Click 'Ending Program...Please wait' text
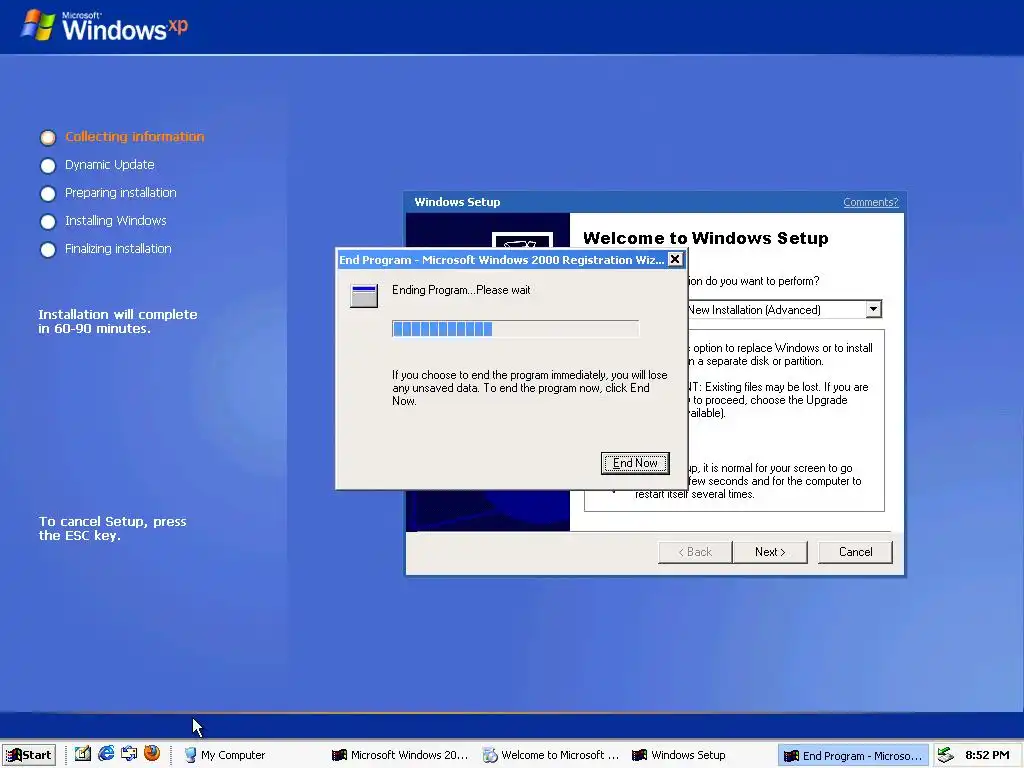Image resolution: width=1024 pixels, height=768 pixels. [x=461, y=290]
